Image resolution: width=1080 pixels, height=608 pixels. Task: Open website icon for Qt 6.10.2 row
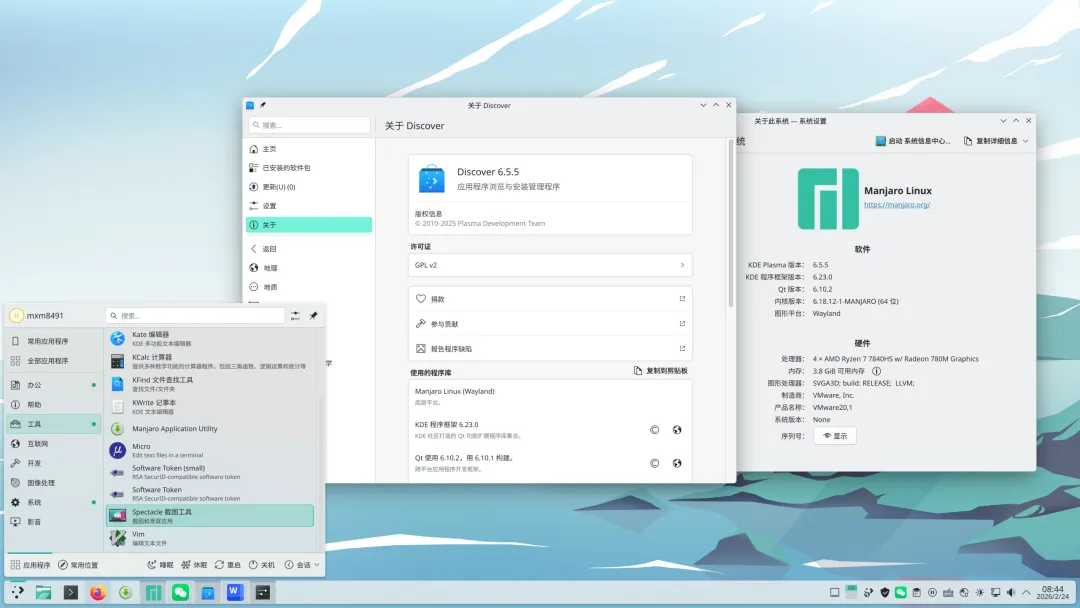click(x=677, y=463)
